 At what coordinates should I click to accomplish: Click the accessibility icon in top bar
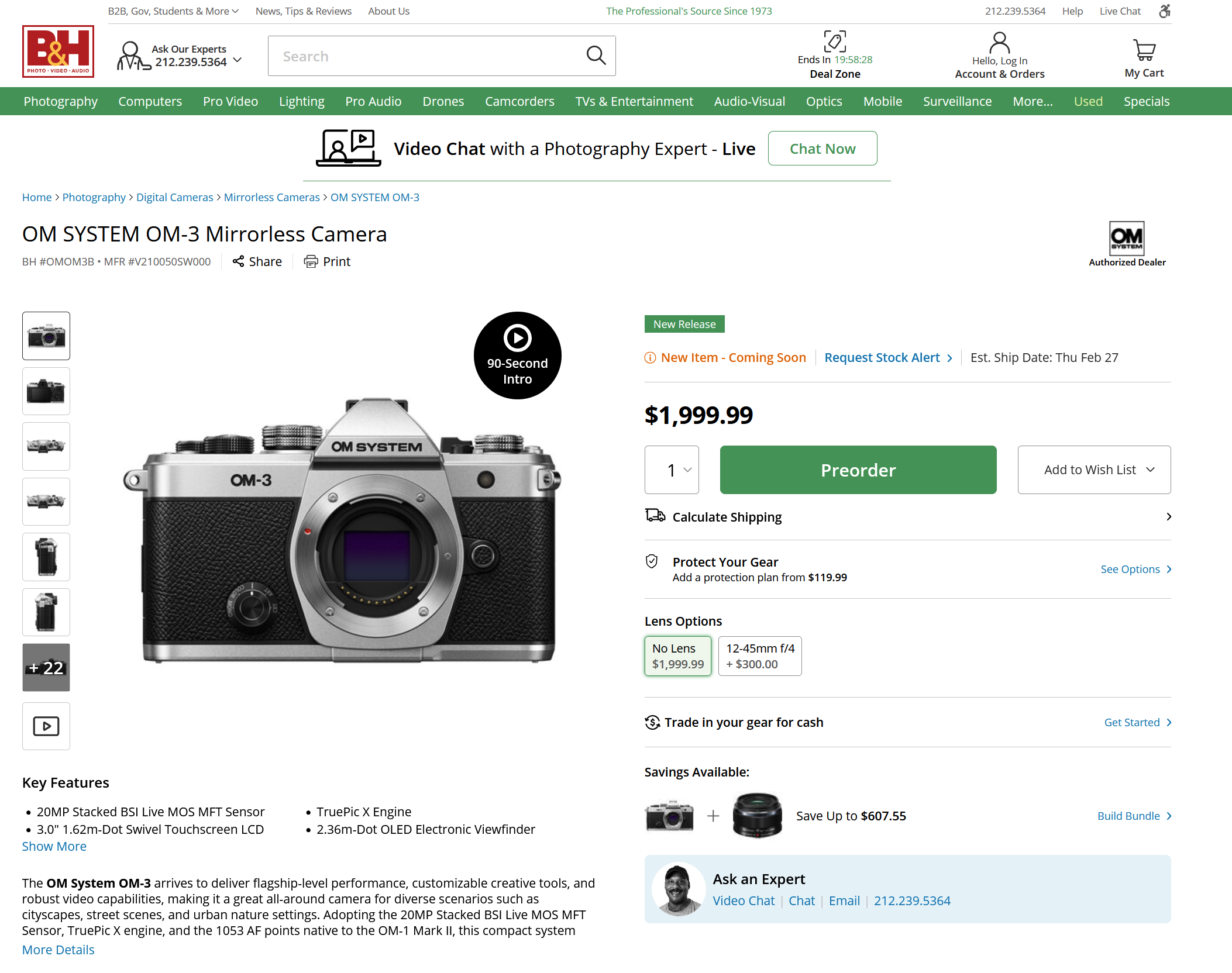tap(1164, 11)
